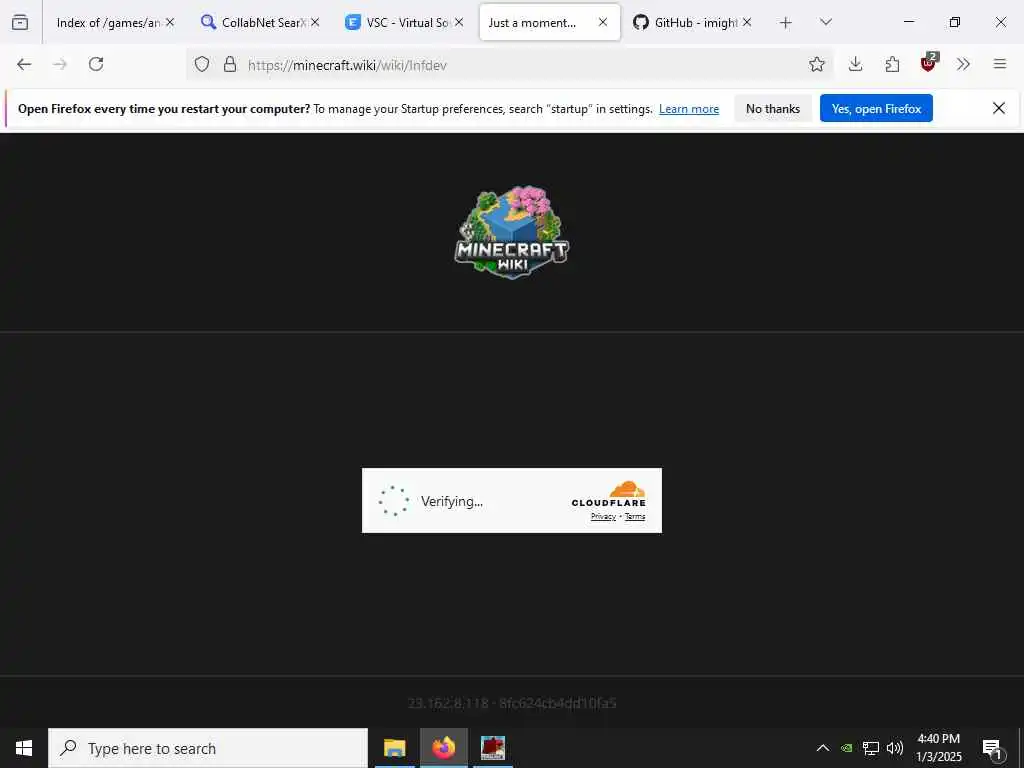The width and height of the screenshot is (1024, 768).
Task: Click the Cloudflare verifying spinner
Action: [394, 501]
